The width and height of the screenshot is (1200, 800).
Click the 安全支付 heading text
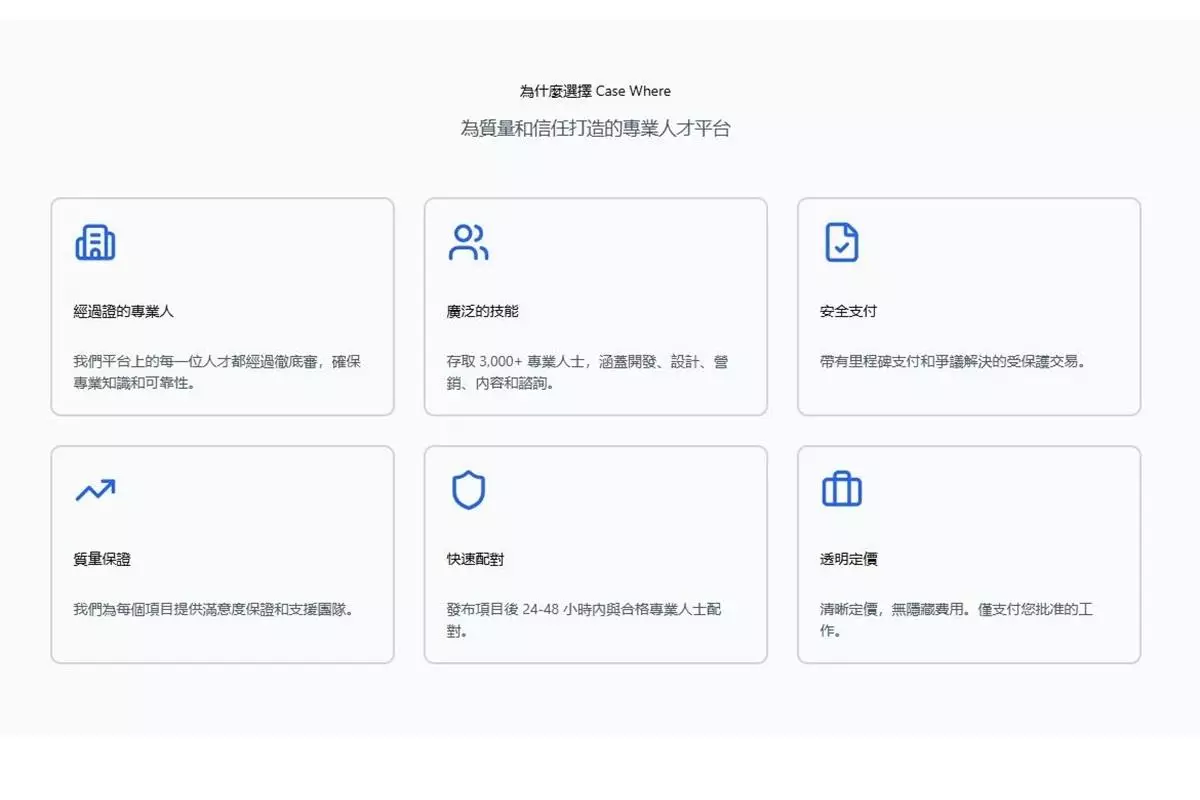point(848,311)
